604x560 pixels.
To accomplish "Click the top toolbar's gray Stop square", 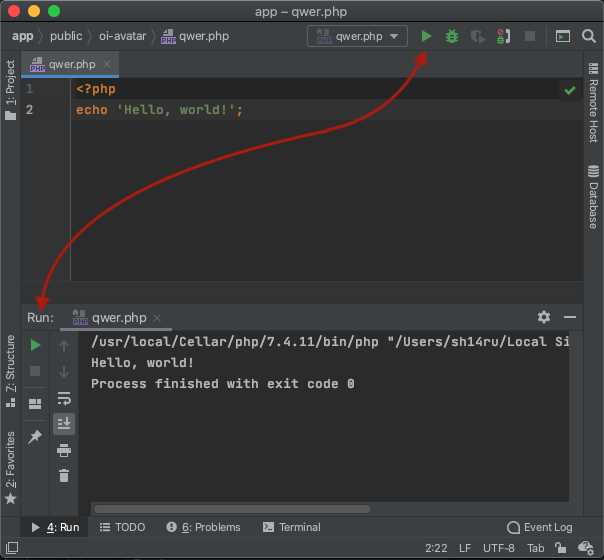I will click(530, 36).
